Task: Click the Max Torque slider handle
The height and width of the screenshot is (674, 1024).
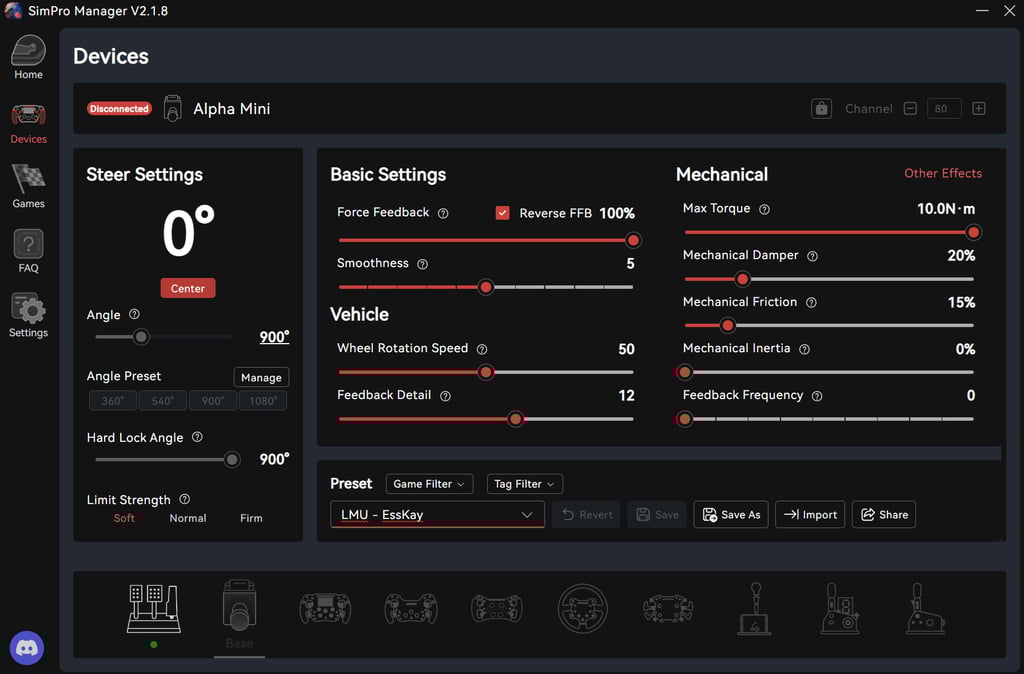Action: [973, 233]
